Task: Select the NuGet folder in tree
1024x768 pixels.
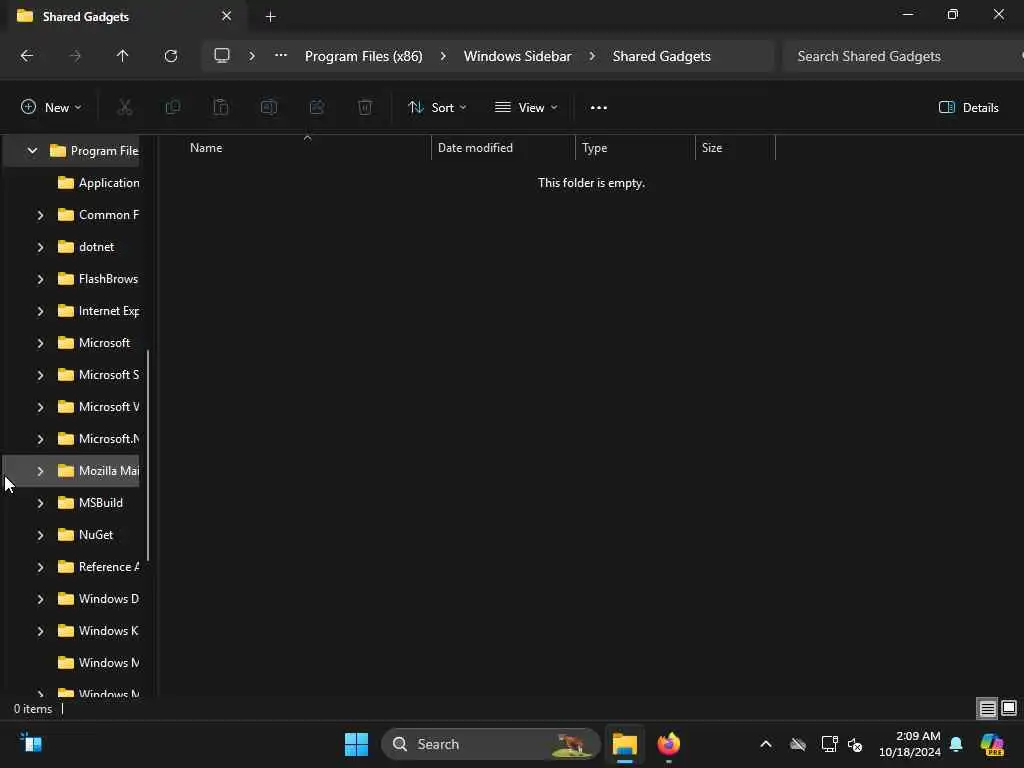Action: tap(86, 535)
